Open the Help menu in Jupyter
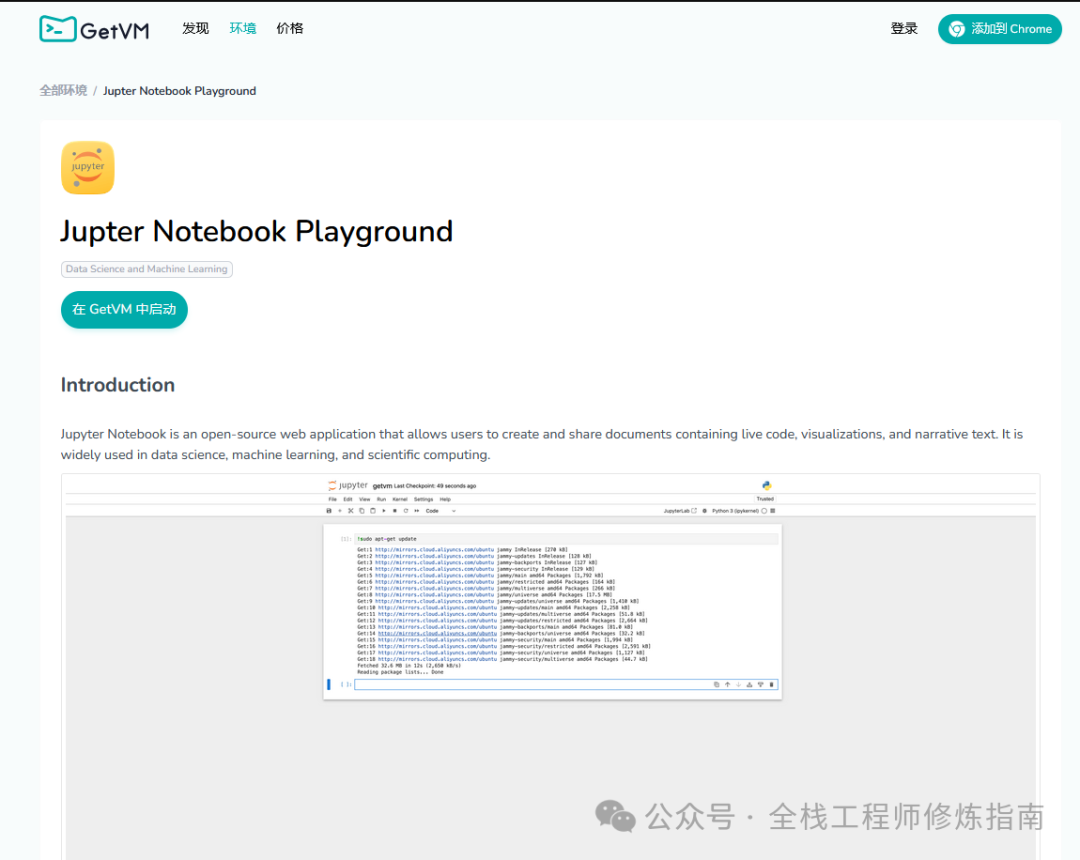1080x860 pixels. coord(445,499)
